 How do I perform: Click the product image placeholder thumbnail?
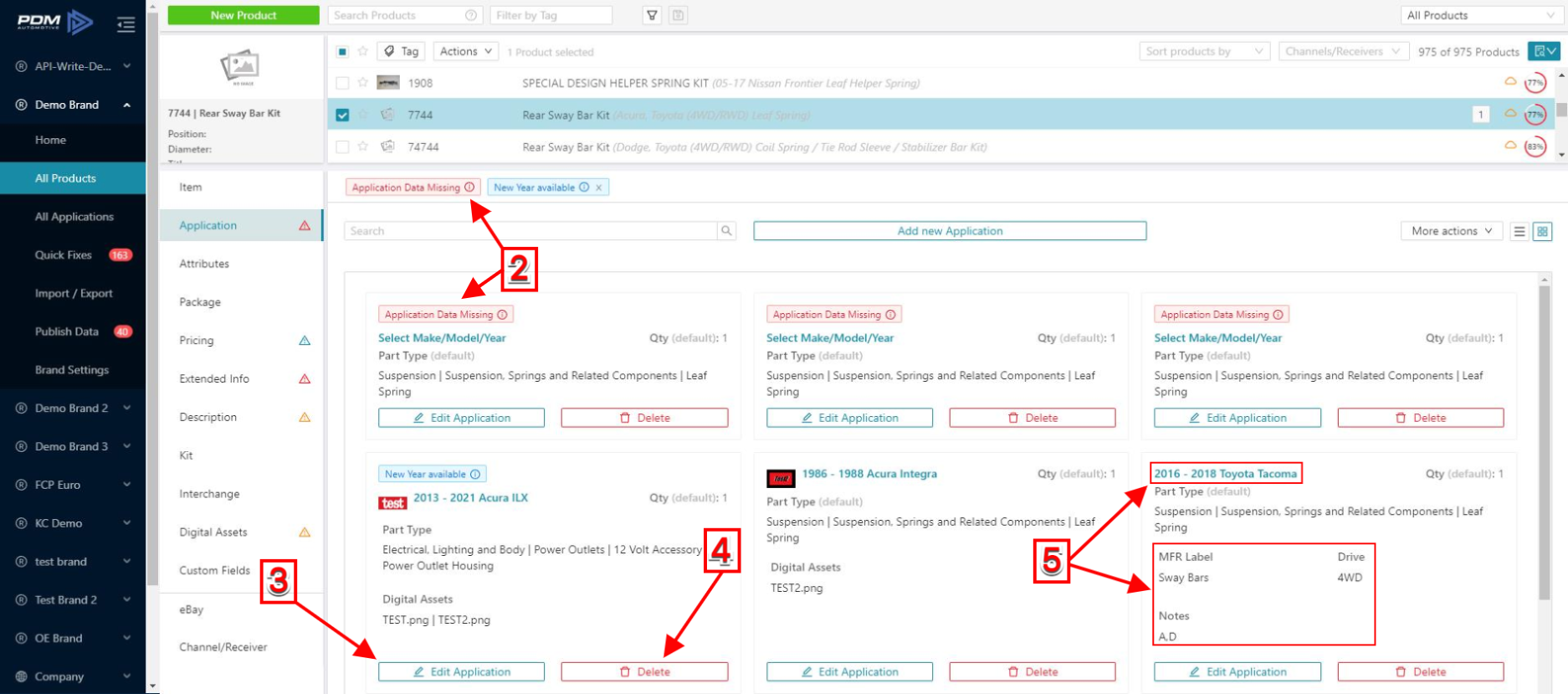pyautogui.click(x=240, y=67)
